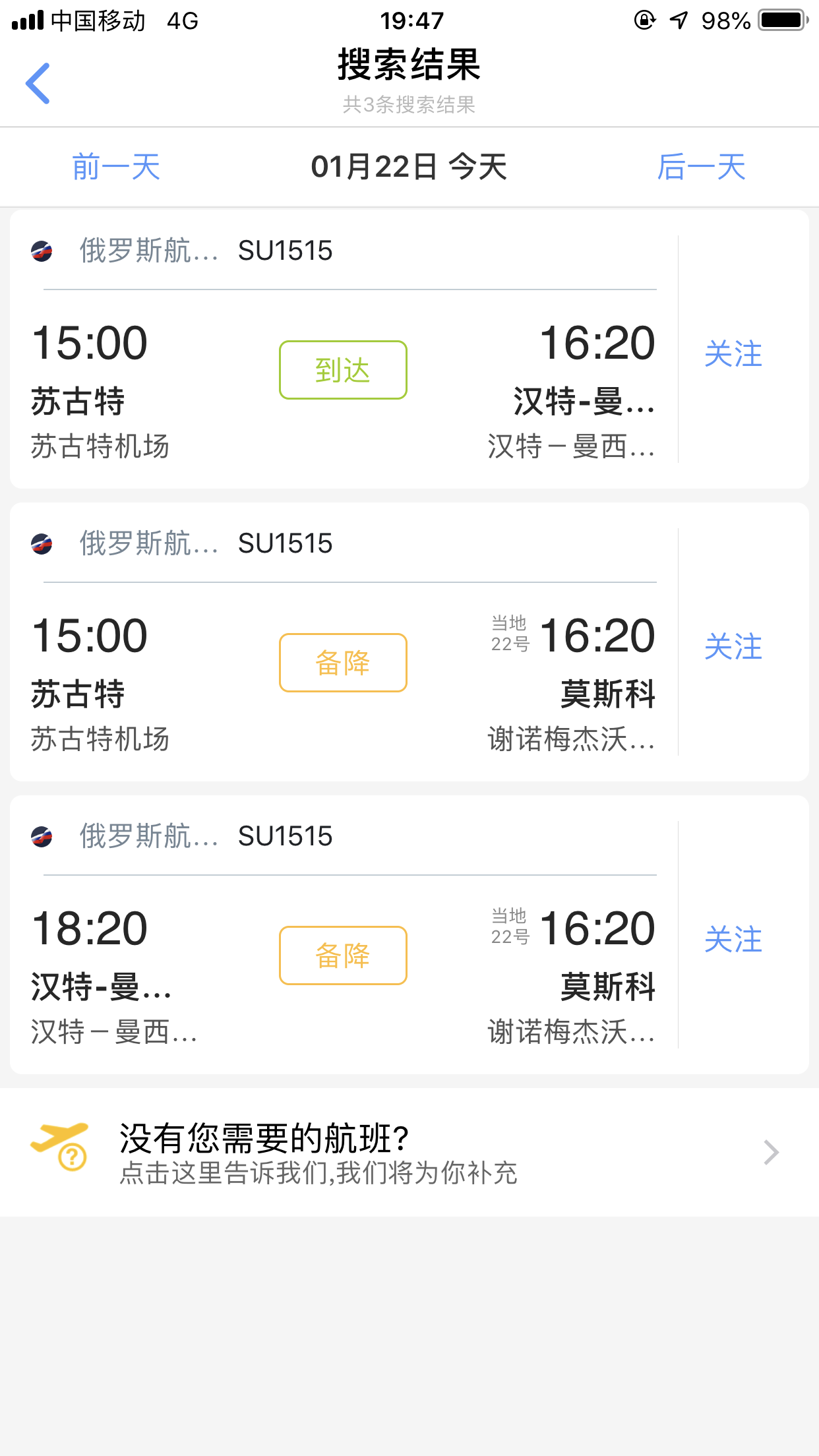
Task: Tap Aeroflot logo on first flight card
Action: coord(42,251)
